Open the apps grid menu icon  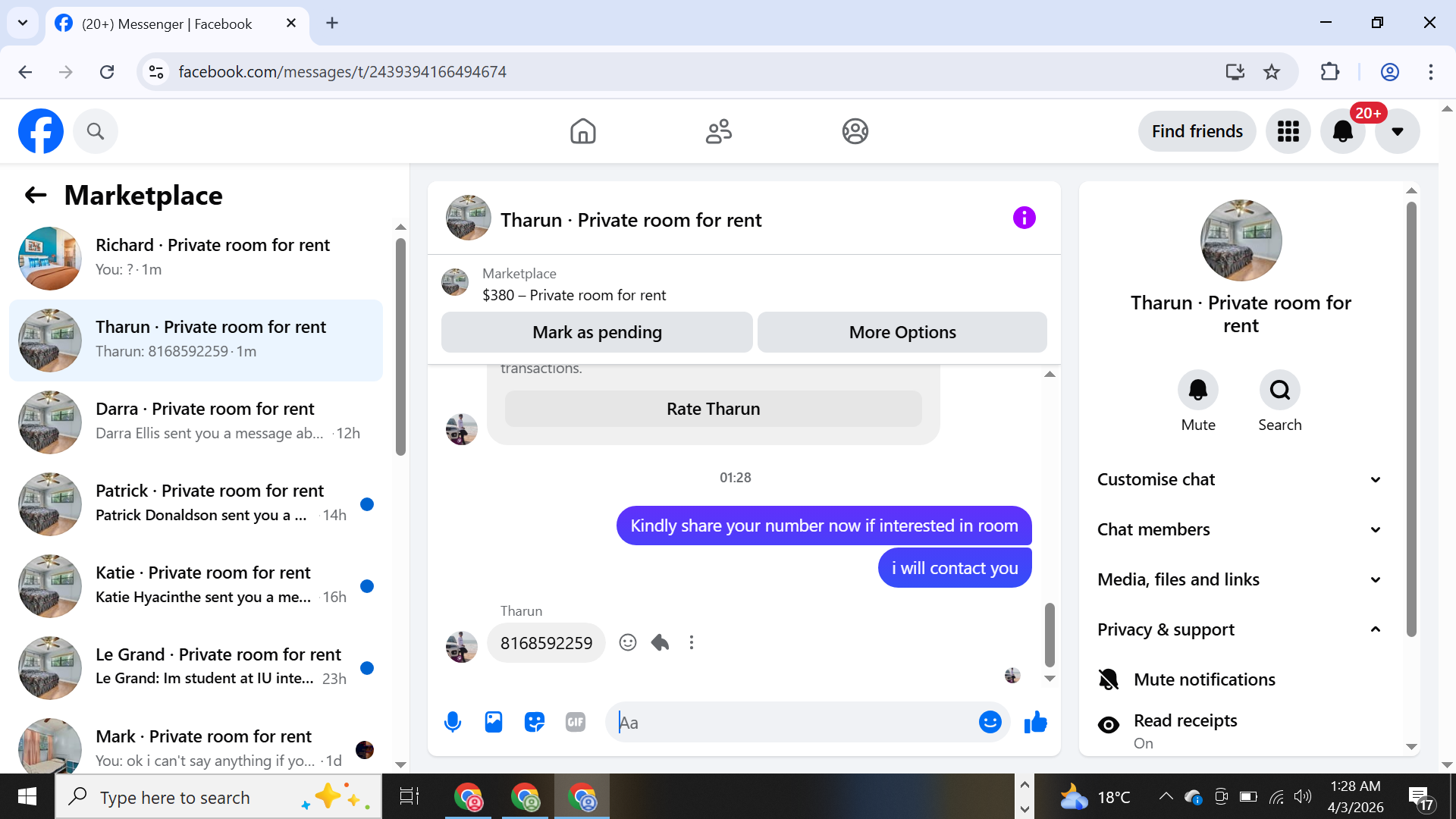tap(1288, 131)
